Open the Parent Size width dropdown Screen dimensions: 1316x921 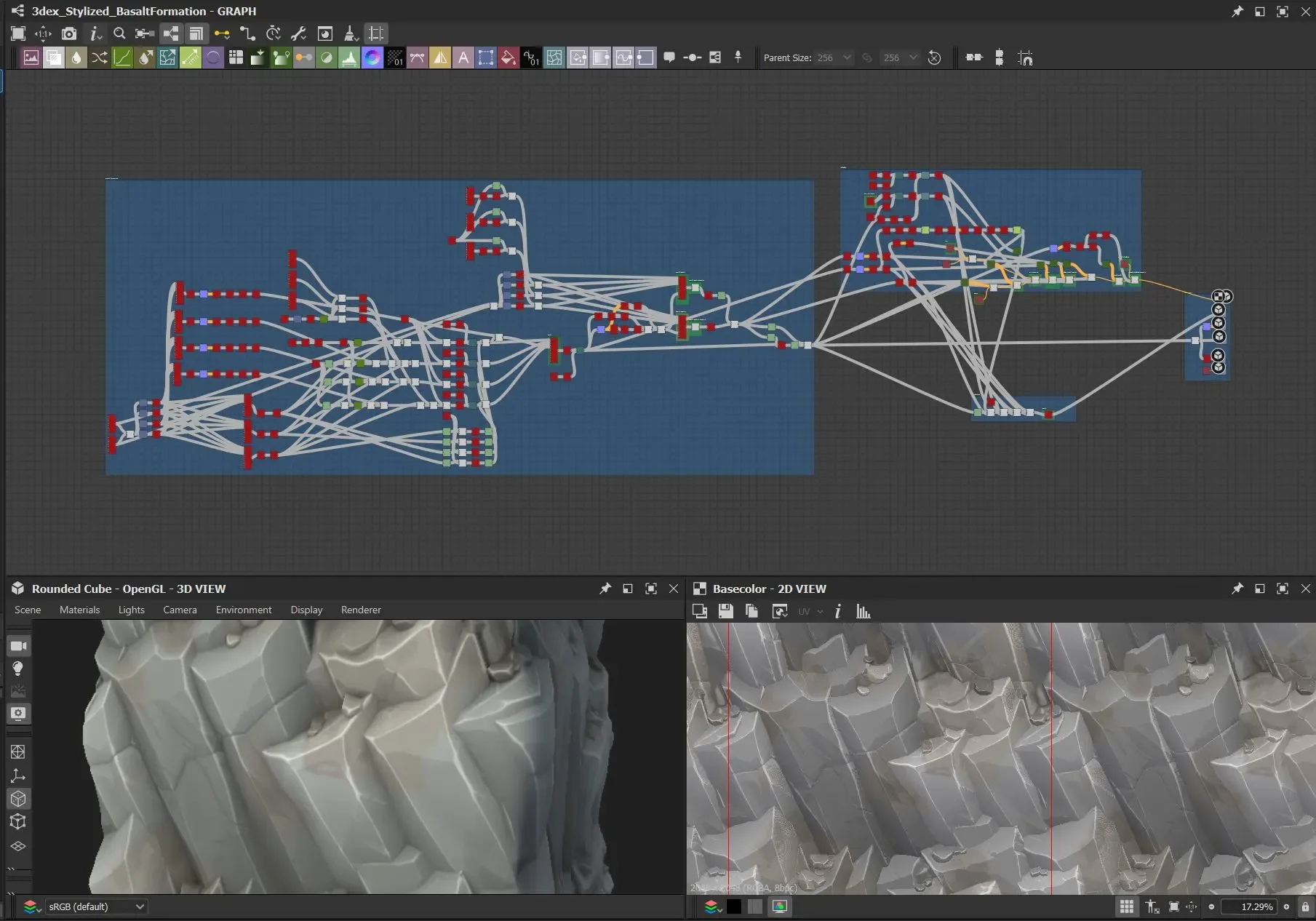(x=846, y=57)
